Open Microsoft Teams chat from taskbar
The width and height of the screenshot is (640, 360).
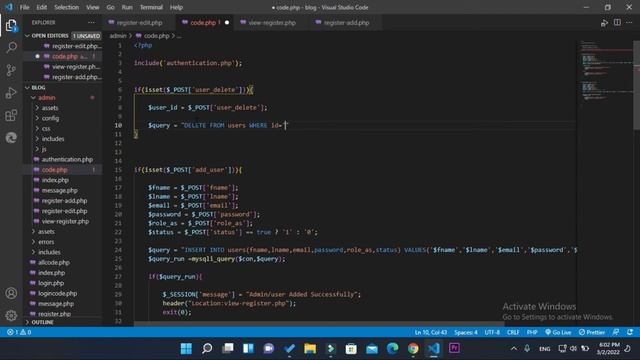(269, 348)
